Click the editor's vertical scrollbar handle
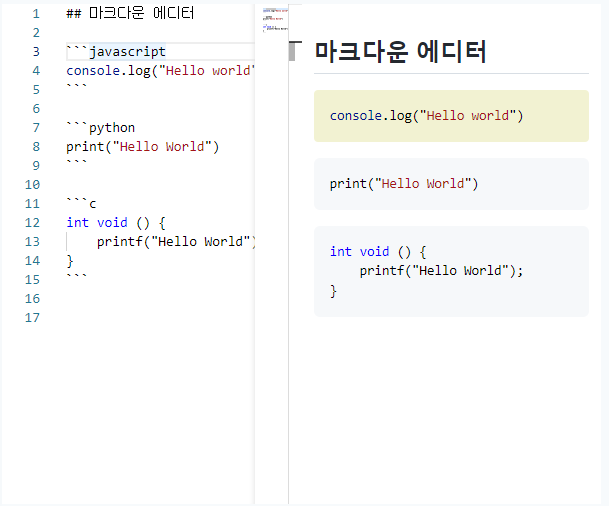Image resolution: width=609 pixels, height=506 pixels. (x=292, y=50)
